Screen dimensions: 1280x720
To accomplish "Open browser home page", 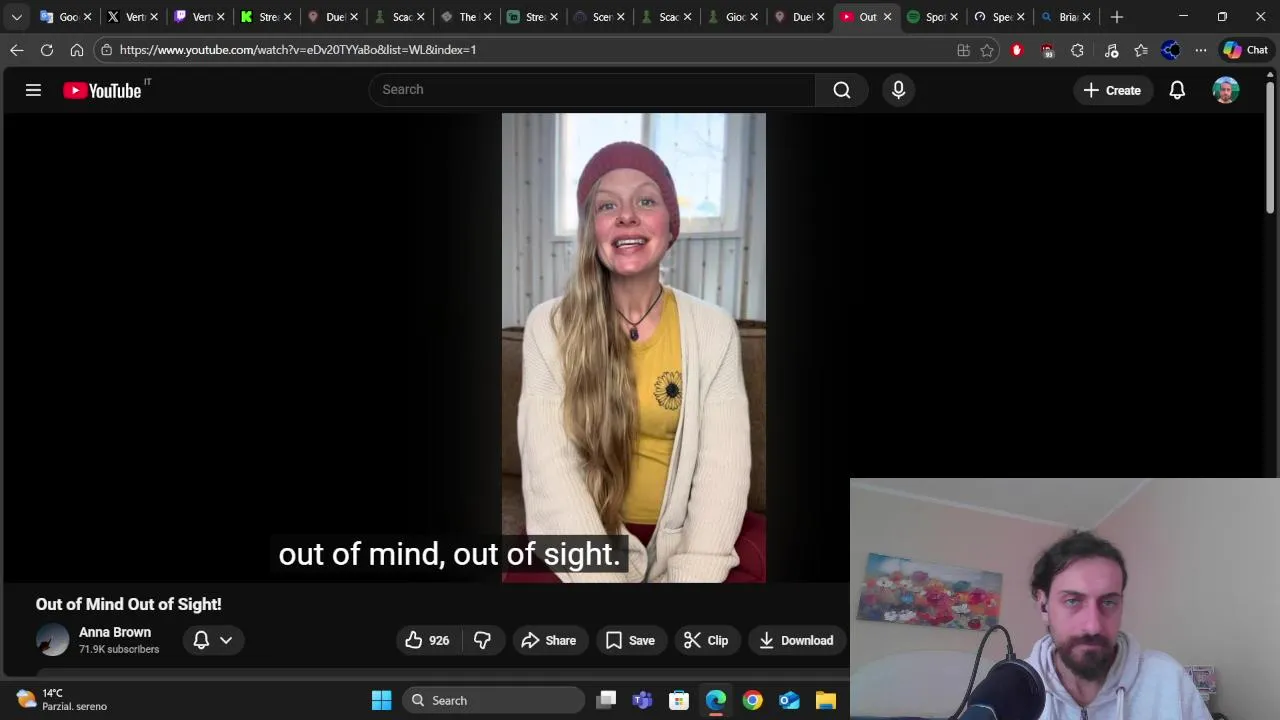I will point(77,50).
